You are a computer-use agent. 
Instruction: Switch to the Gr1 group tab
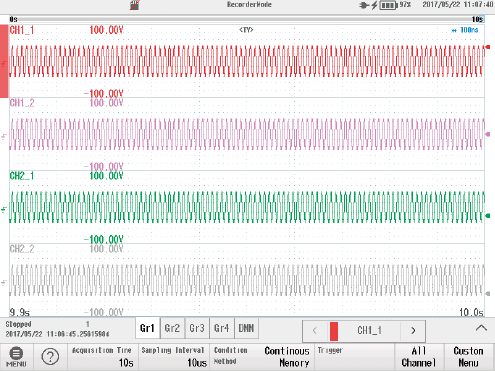[x=147, y=328]
